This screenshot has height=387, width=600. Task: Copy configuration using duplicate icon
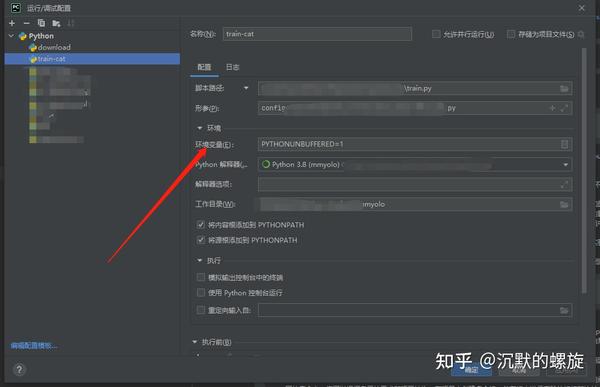[41, 23]
